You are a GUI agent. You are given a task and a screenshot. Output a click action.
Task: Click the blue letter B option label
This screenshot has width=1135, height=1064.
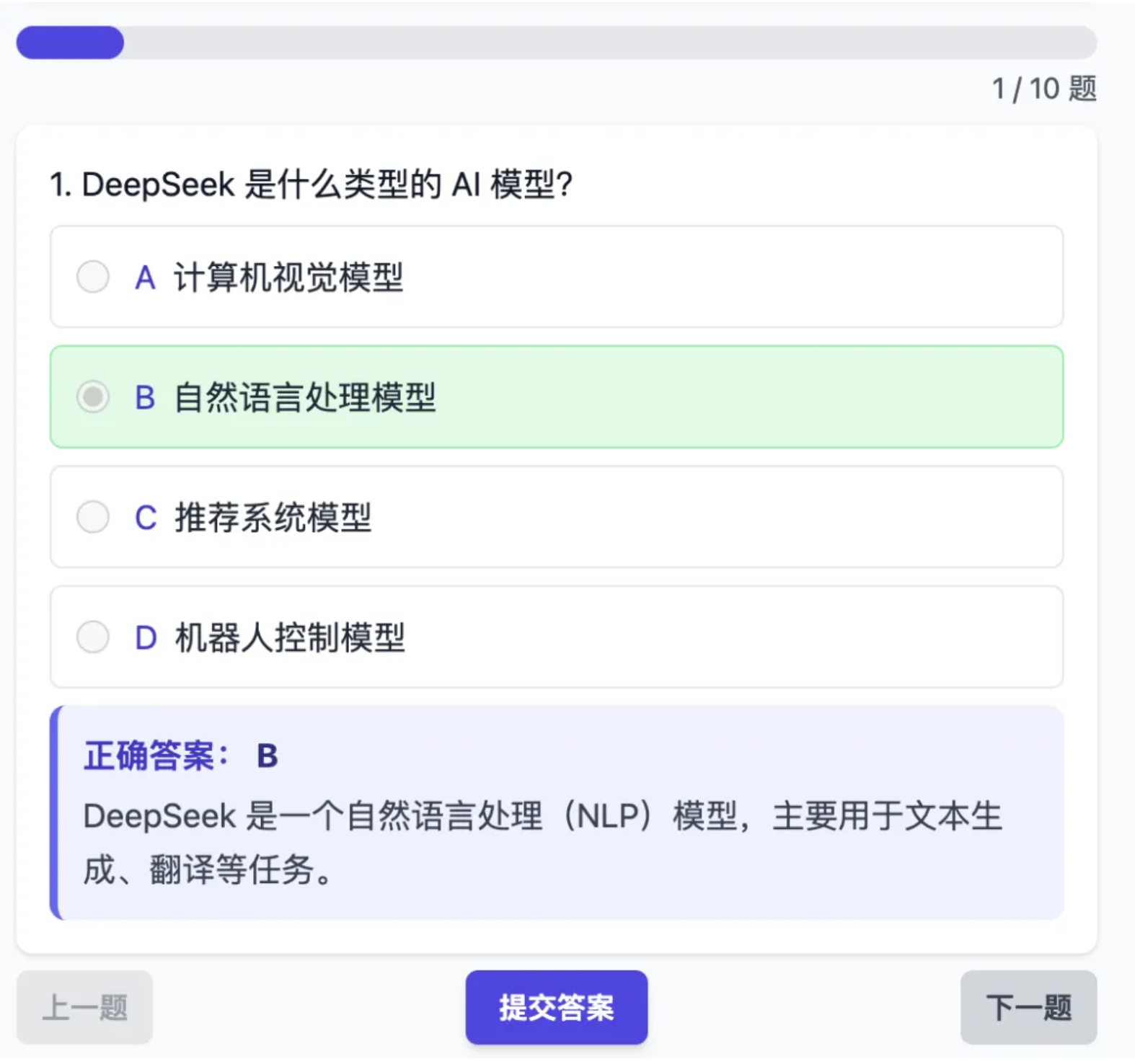145,397
